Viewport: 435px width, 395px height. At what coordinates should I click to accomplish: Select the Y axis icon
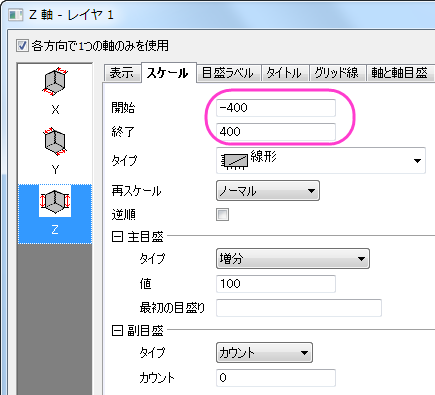pyautogui.click(x=55, y=141)
